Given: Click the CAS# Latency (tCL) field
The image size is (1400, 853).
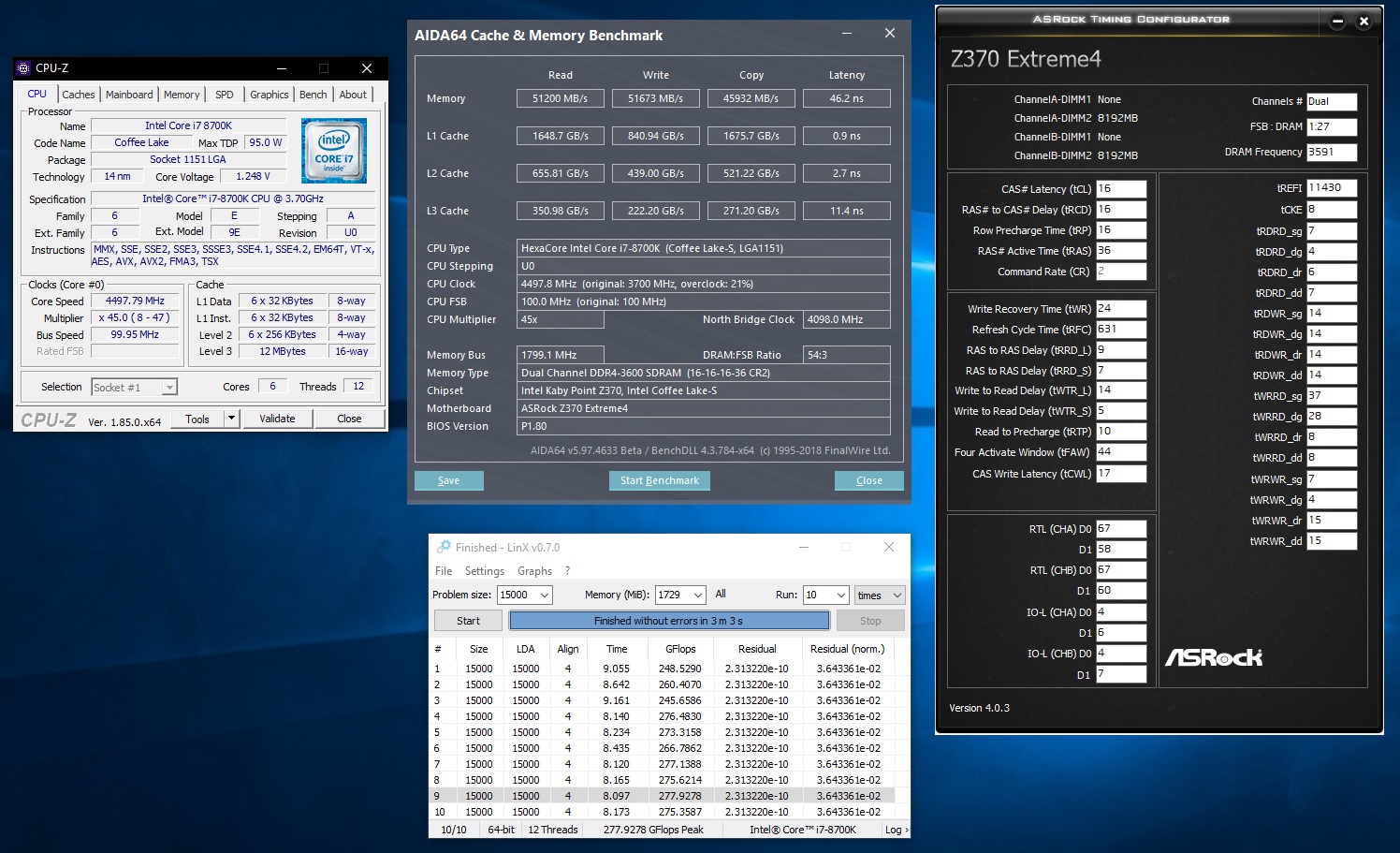Looking at the screenshot, I should pos(1121,189).
